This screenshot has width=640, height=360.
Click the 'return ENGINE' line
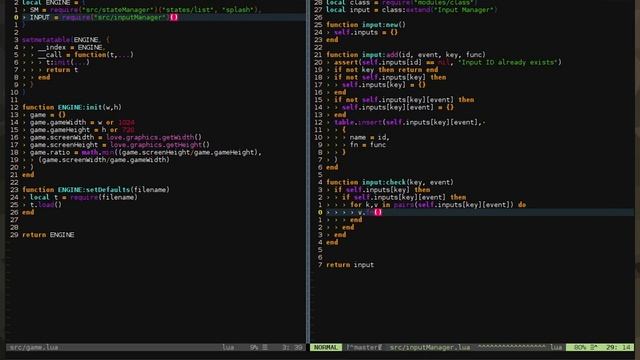click(48, 235)
